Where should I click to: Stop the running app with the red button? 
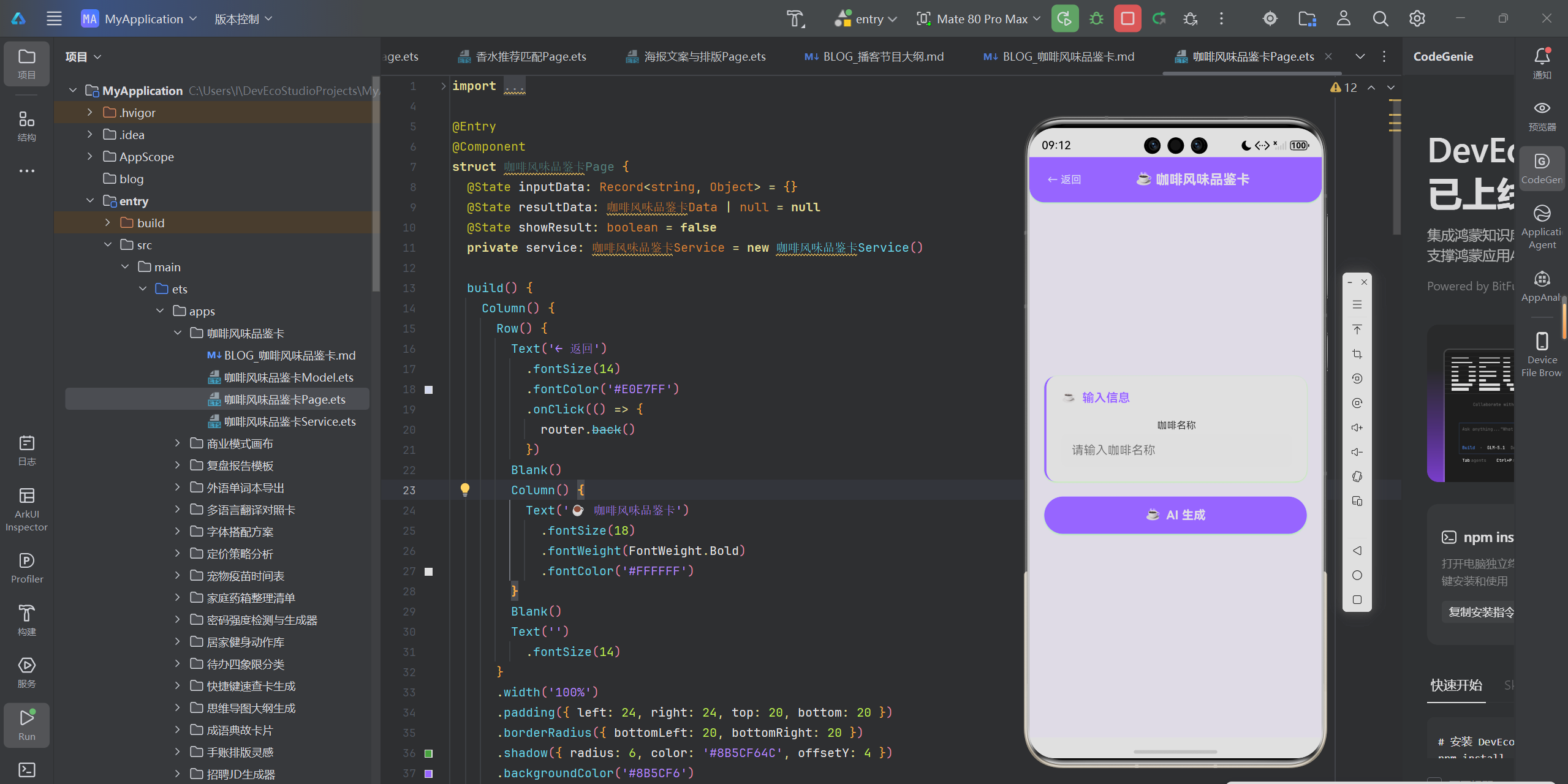(x=1127, y=19)
